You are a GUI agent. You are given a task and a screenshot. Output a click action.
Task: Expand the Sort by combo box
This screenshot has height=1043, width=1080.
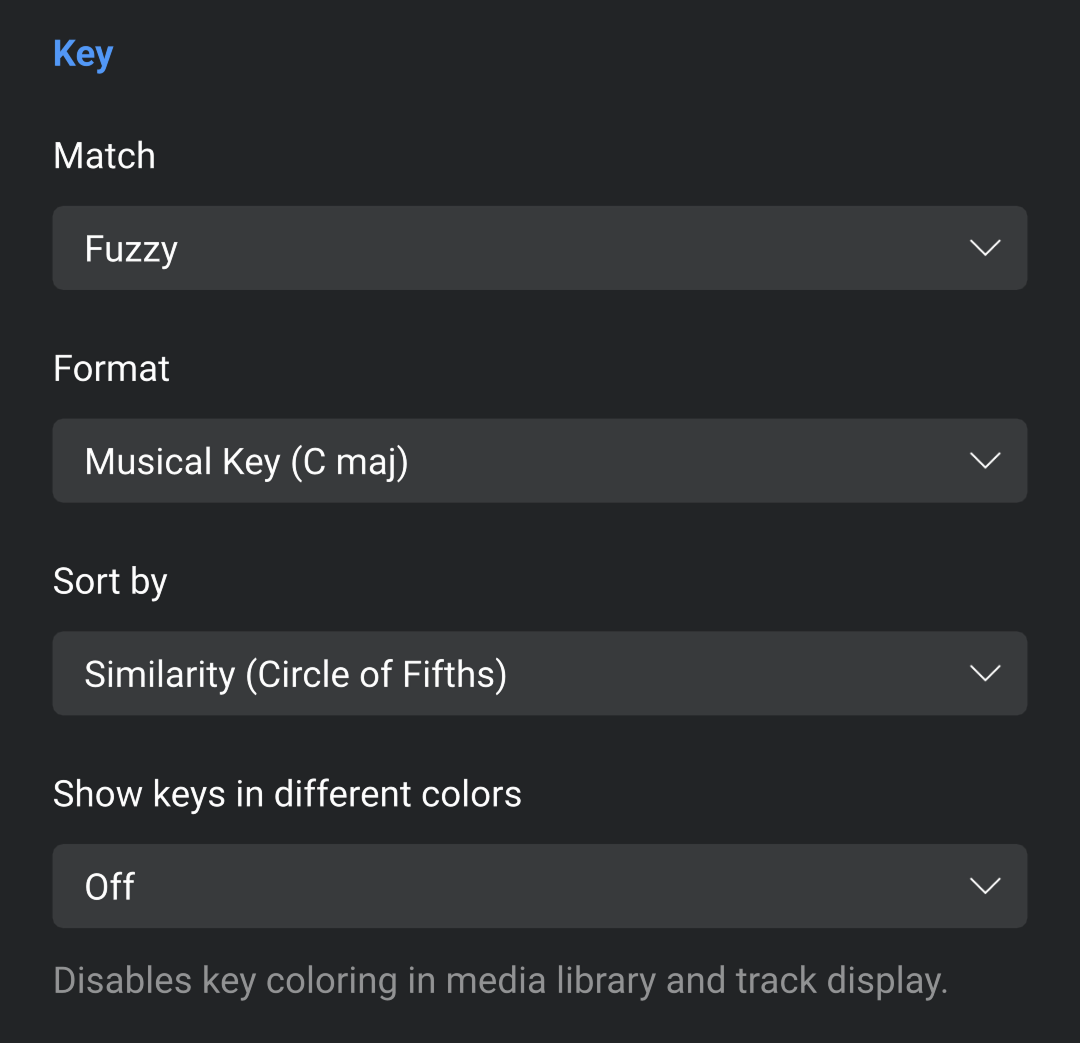[x=539, y=674]
